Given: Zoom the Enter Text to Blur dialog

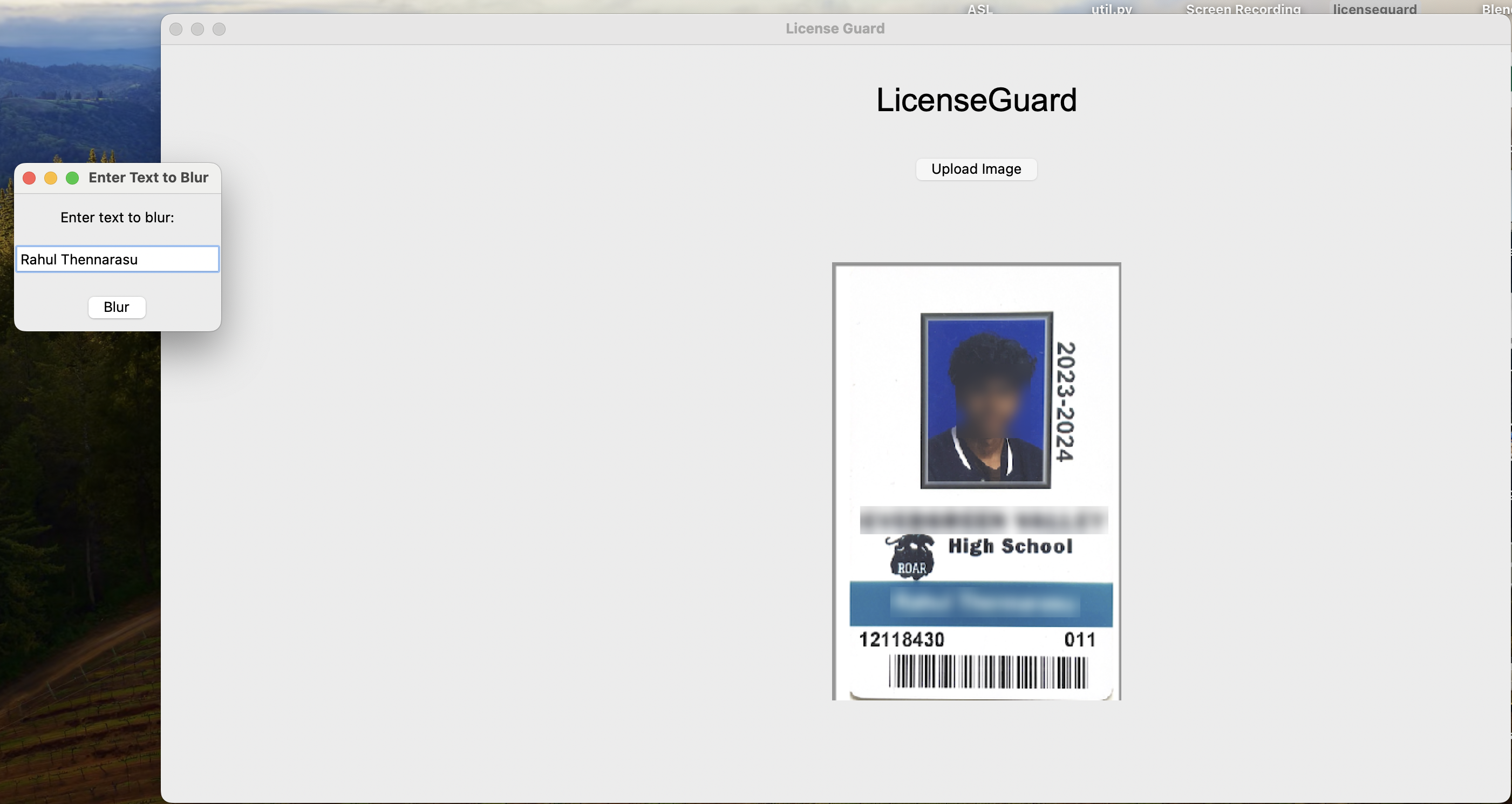Looking at the screenshot, I should [72, 178].
